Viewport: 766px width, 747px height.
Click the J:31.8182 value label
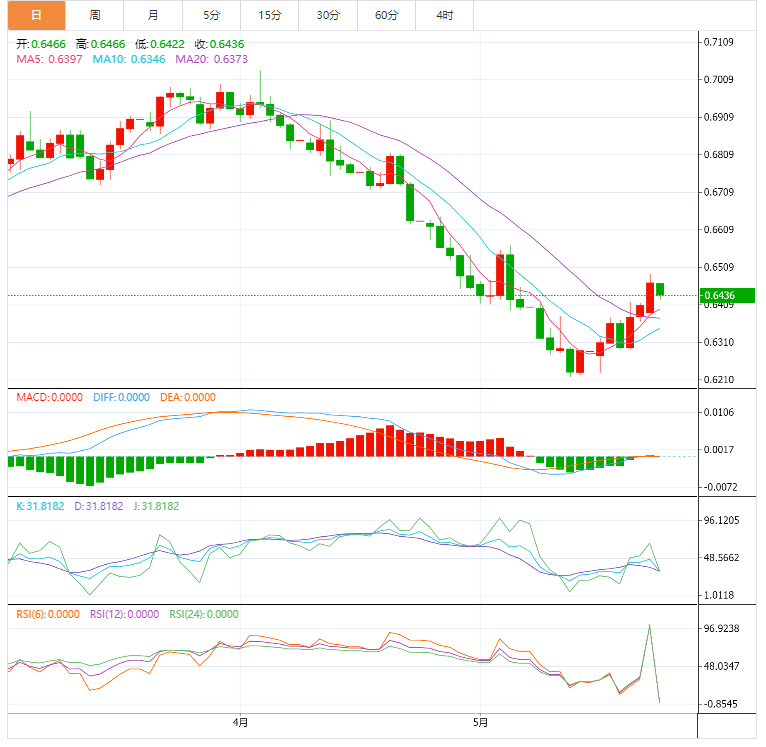[x=156, y=506]
